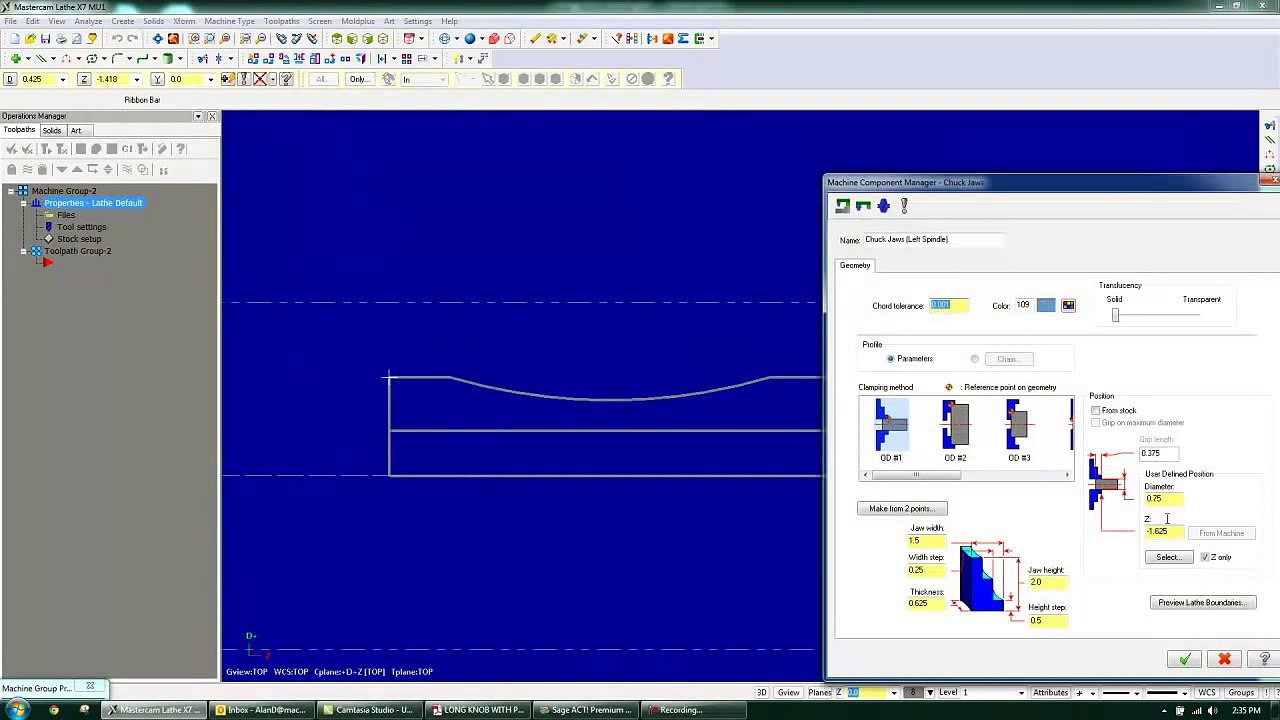Open the Xform menu
This screenshot has height=720, width=1280.
pos(184,21)
